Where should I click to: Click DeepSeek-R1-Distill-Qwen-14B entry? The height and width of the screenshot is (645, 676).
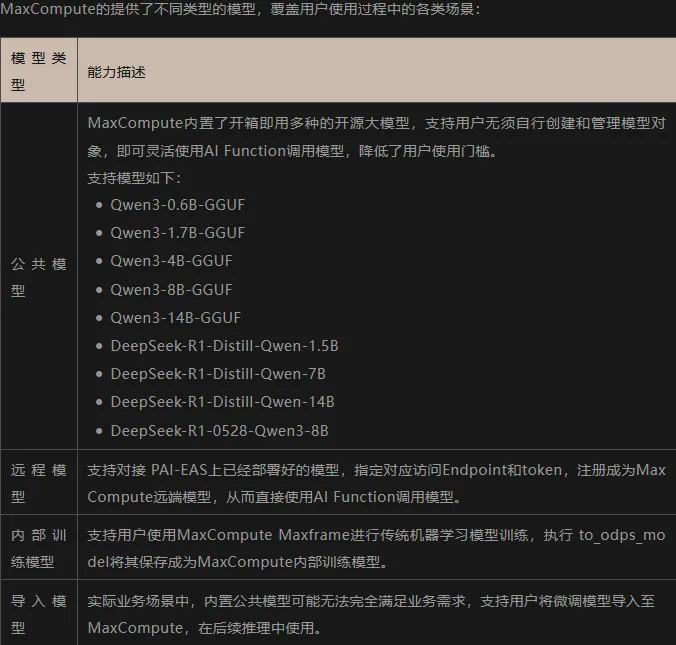tap(222, 402)
